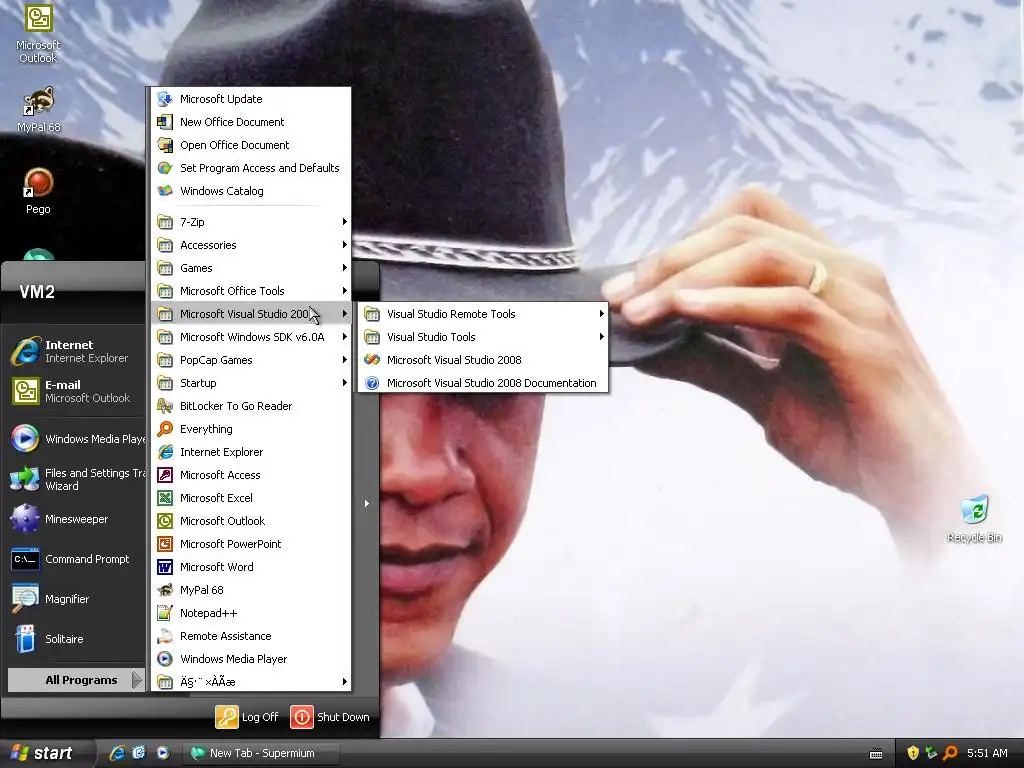1024x768 pixels.
Task: Click the All Programs button
Action: 76,680
